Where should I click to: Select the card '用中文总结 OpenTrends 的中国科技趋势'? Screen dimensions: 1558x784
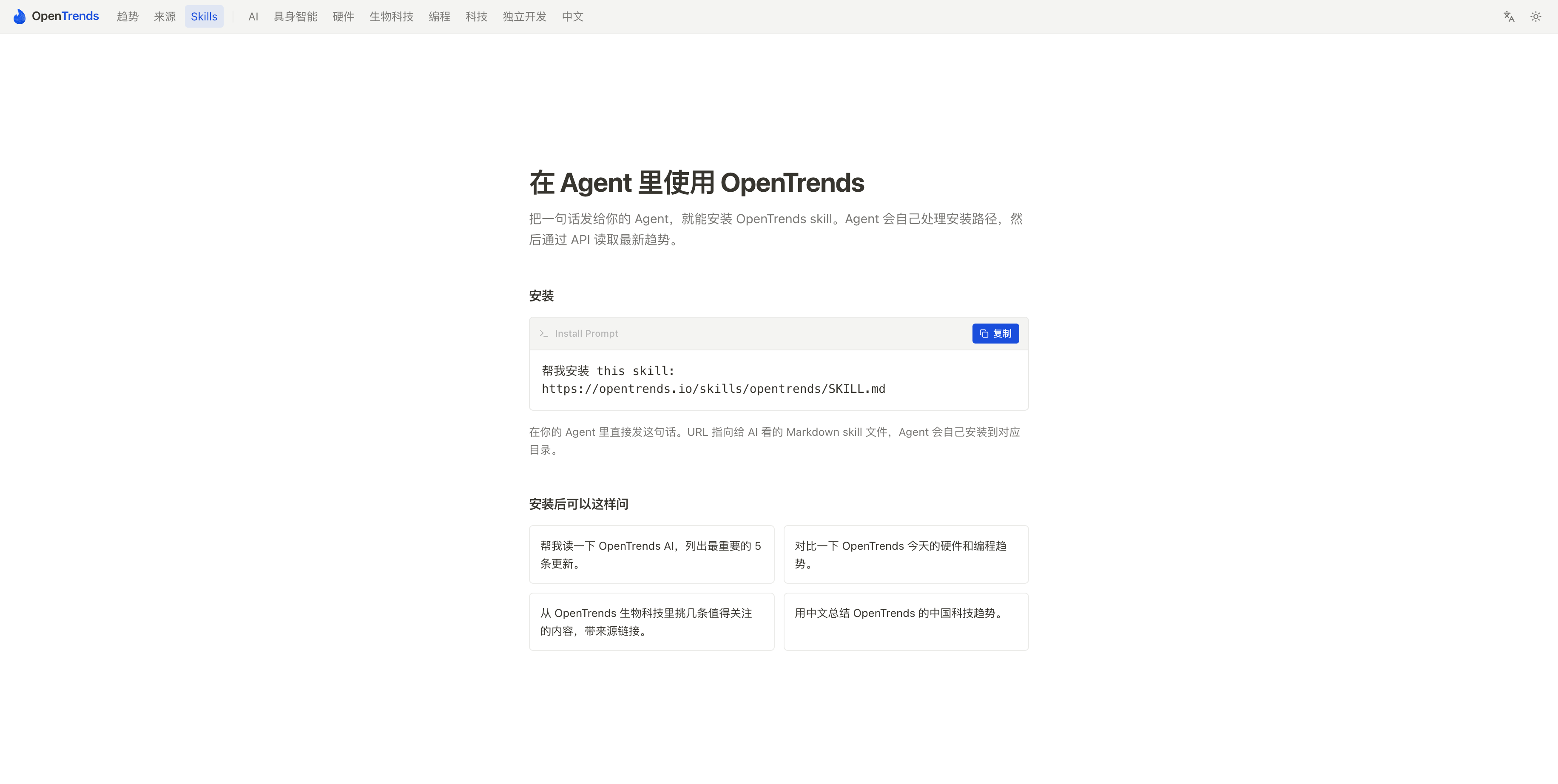906,622
